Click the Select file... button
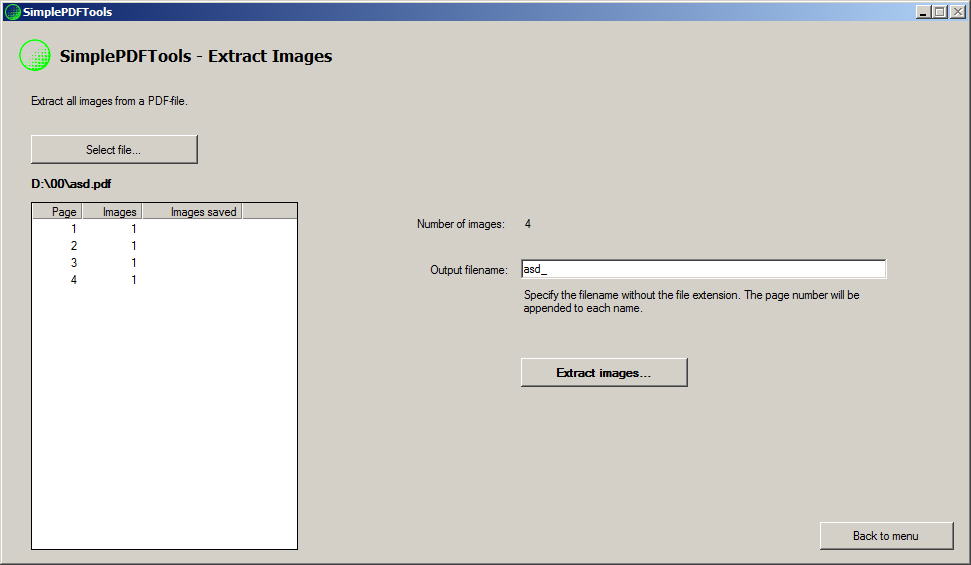 click(114, 149)
